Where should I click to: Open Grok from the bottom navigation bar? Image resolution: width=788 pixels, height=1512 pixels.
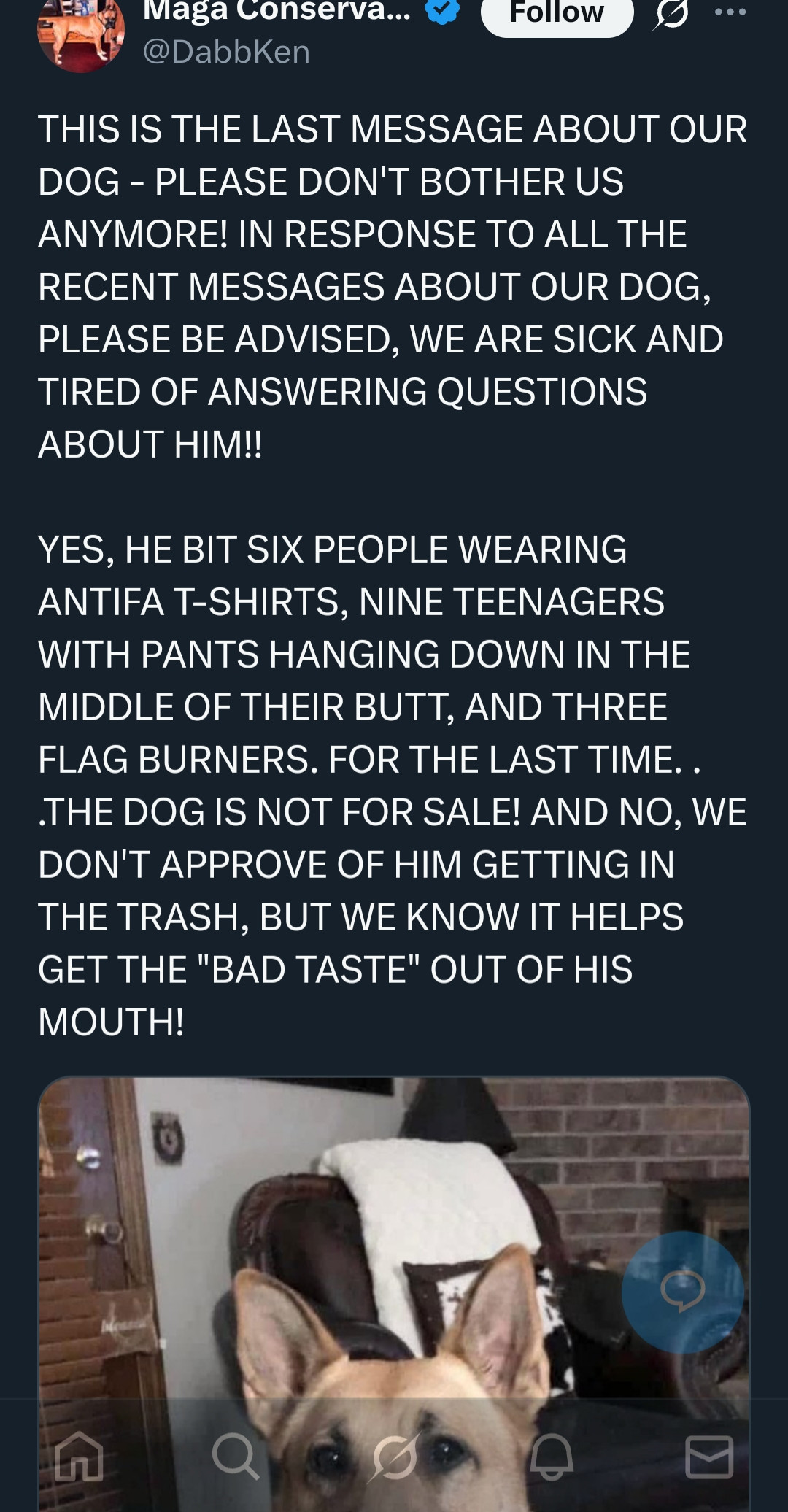coord(394,1457)
